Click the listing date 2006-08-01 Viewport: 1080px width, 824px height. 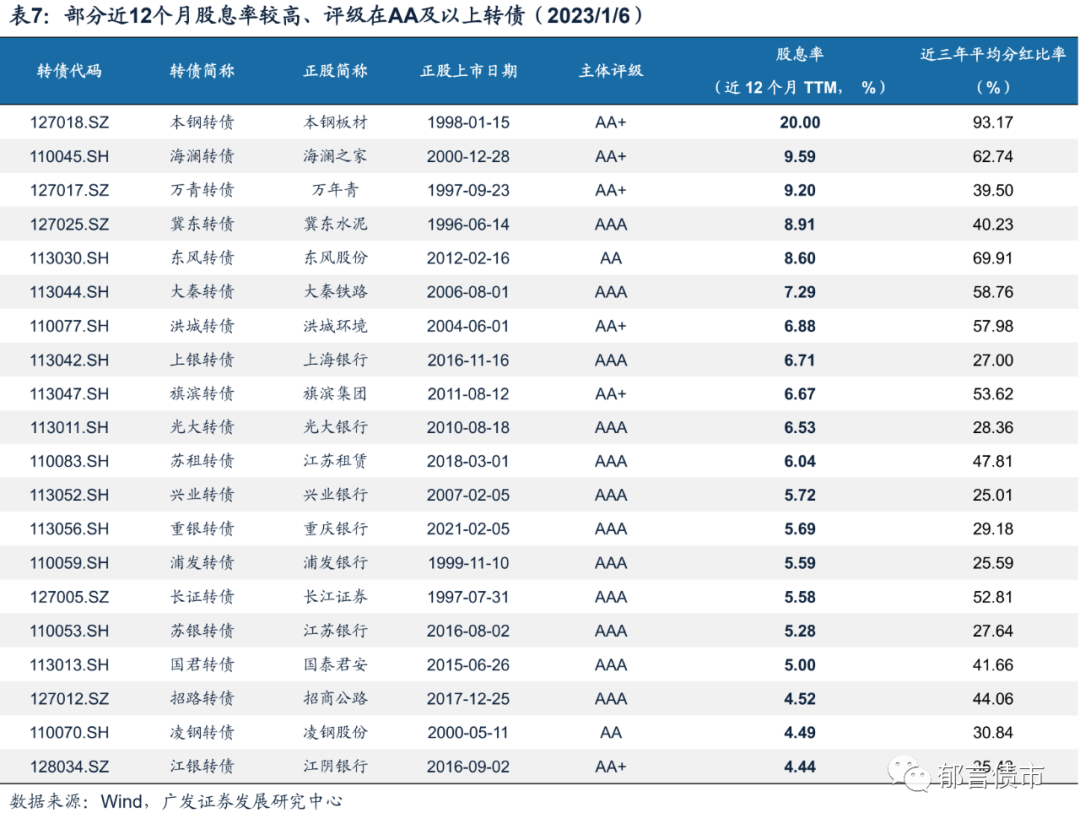coord(468,292)
